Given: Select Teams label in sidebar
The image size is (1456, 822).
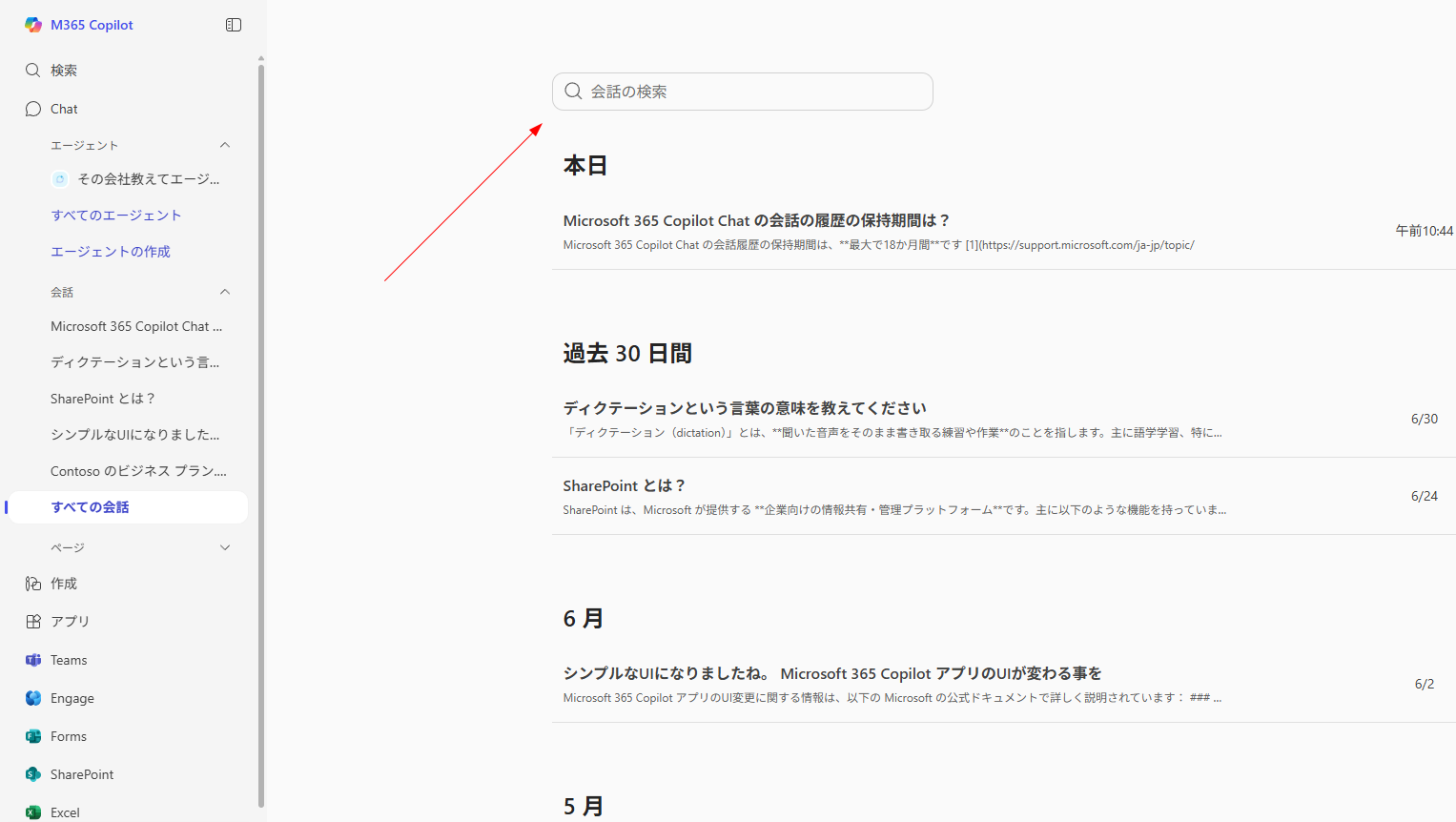Looking at the screenshot, I should click(69, 660).
